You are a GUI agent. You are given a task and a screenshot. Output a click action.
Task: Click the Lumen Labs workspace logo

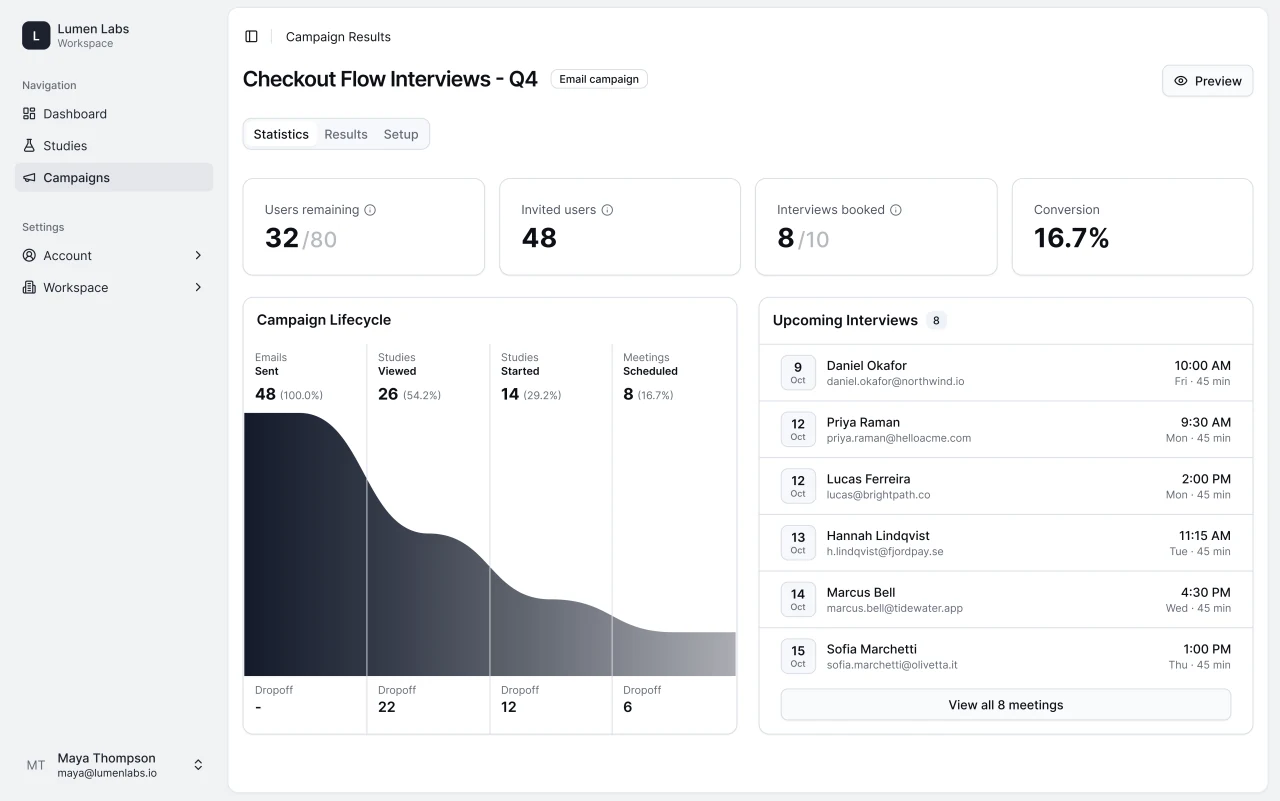(x=36, y=36)
